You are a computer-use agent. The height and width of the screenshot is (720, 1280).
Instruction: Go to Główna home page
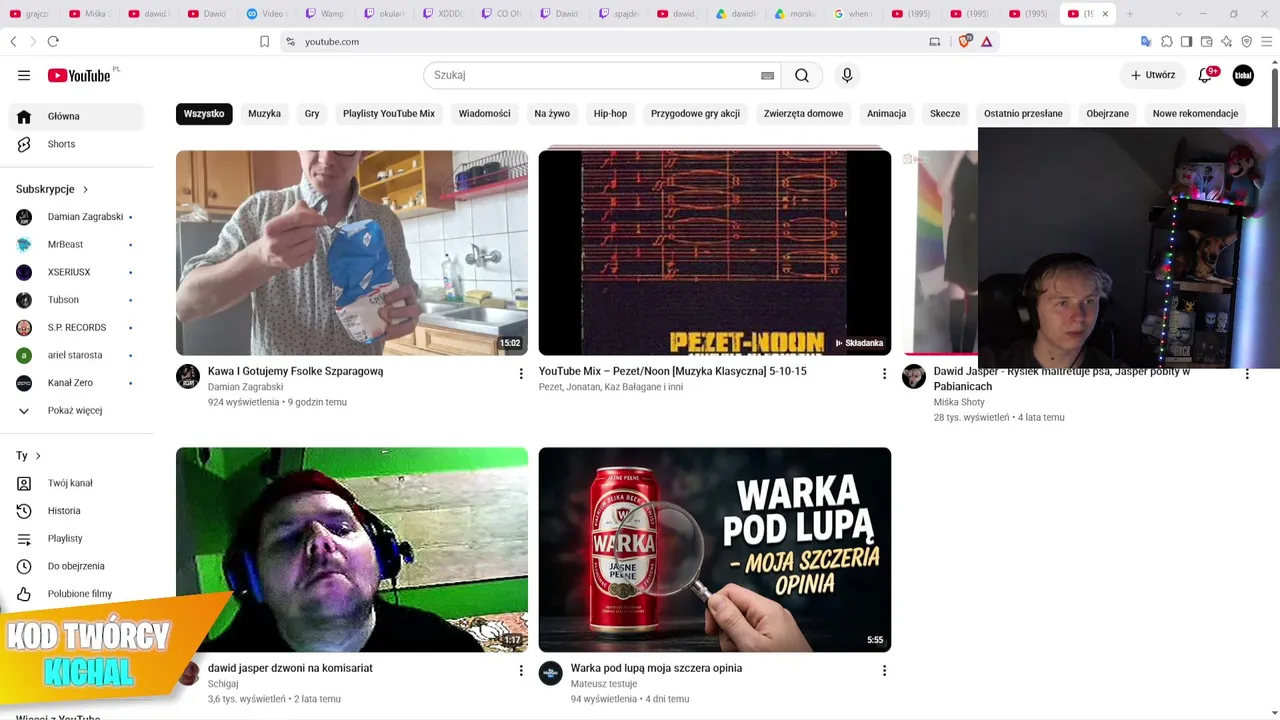(x=76, y=116)
